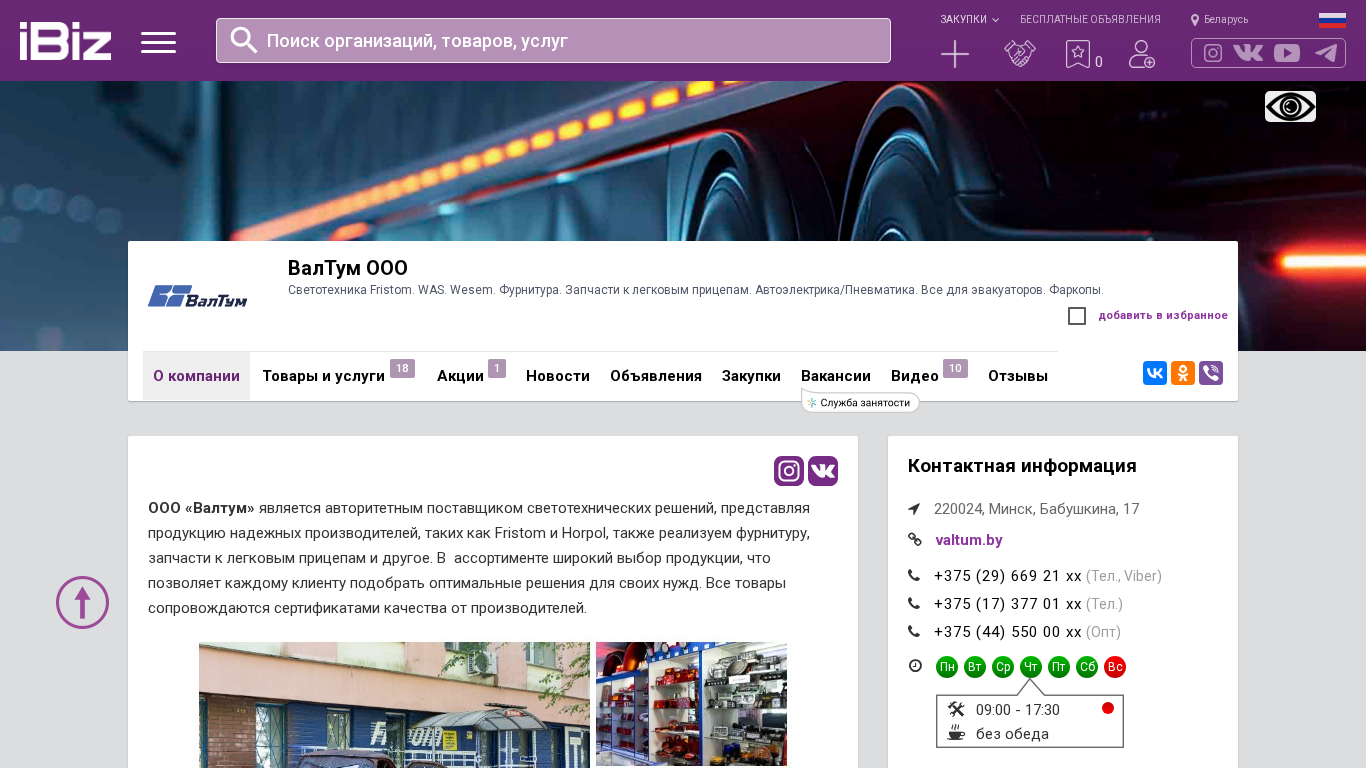Select Thursday (Чт) working hours
1366x768 pixels.
[x=1031, y=667]
